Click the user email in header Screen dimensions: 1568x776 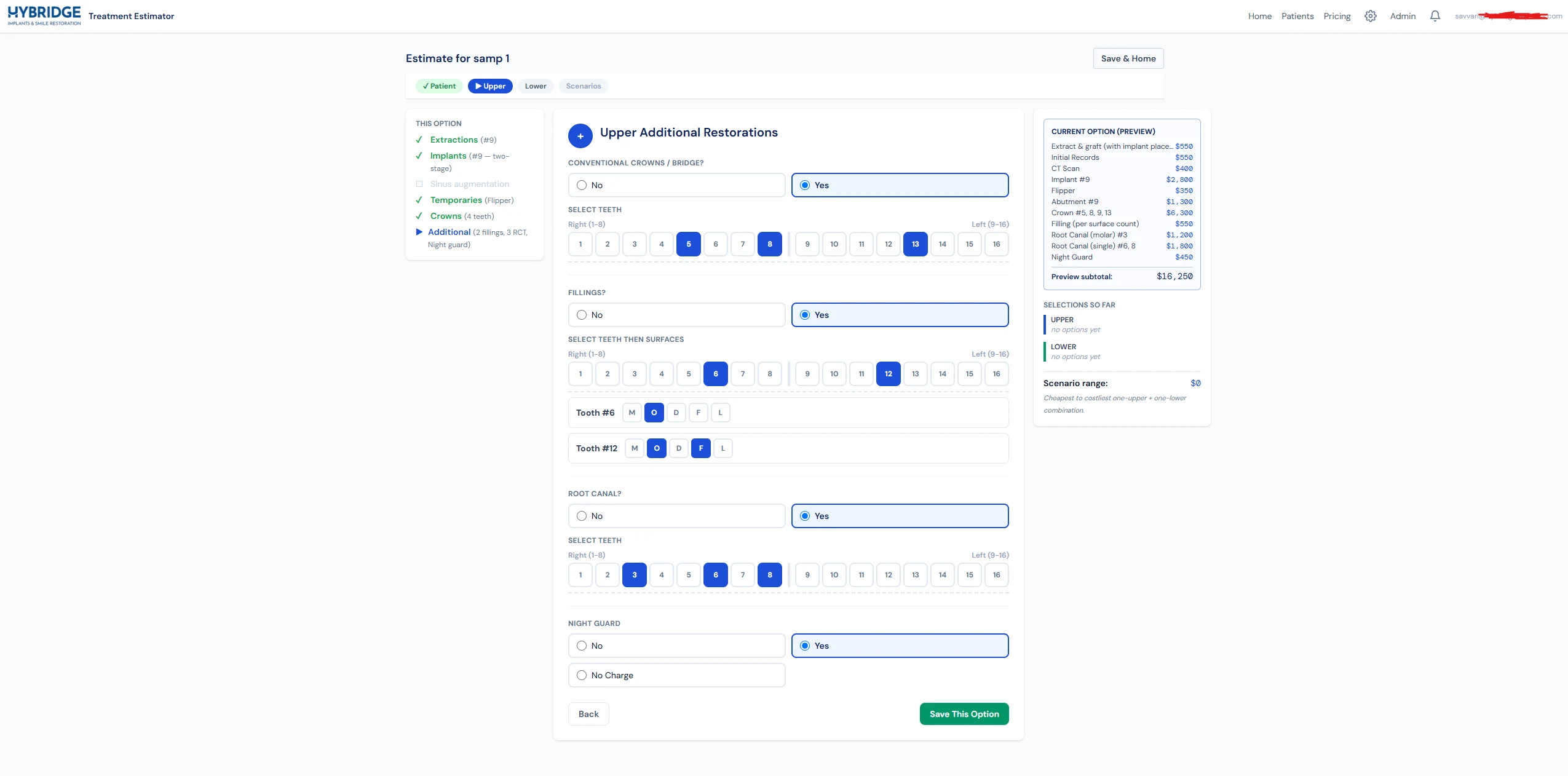1508,16
